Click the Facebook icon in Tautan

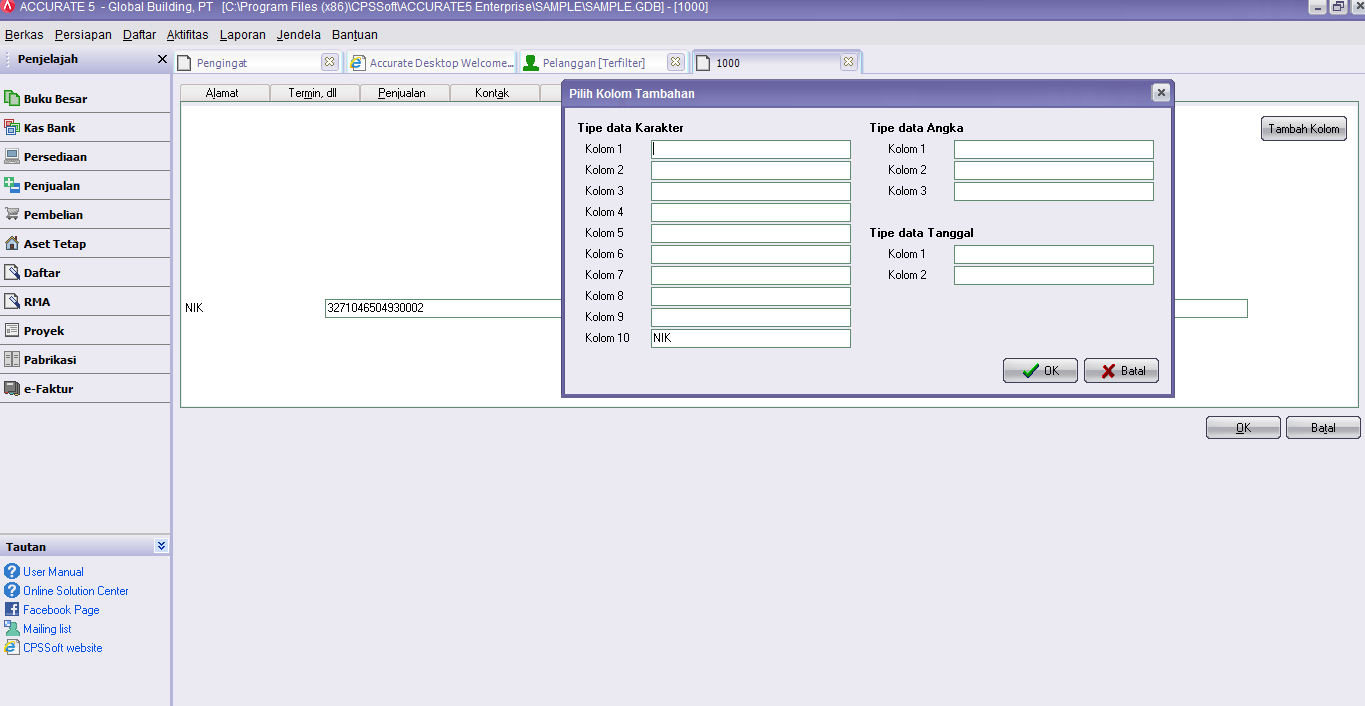pos(12,609)
